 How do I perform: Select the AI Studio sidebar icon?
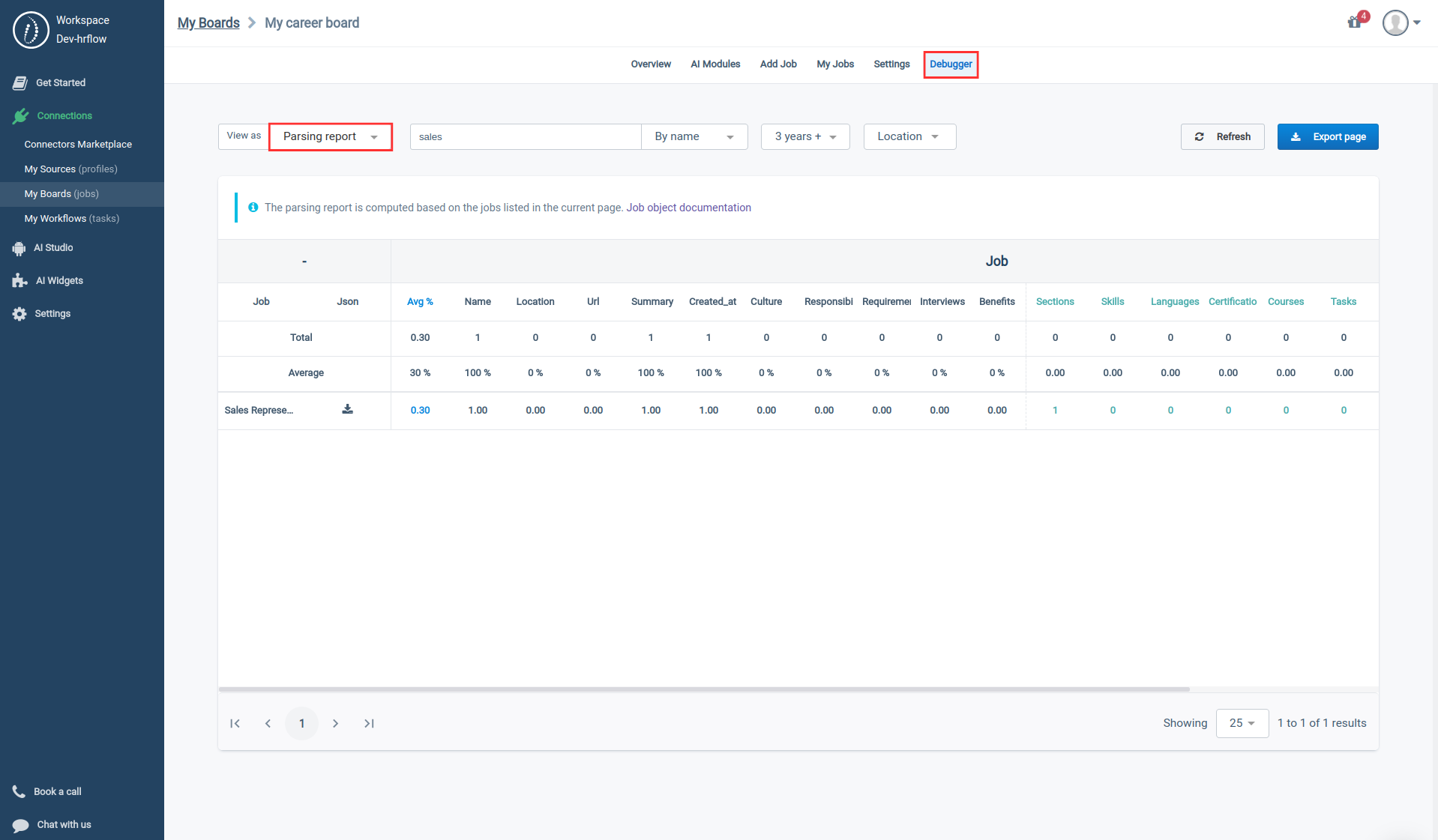(19, 247)
